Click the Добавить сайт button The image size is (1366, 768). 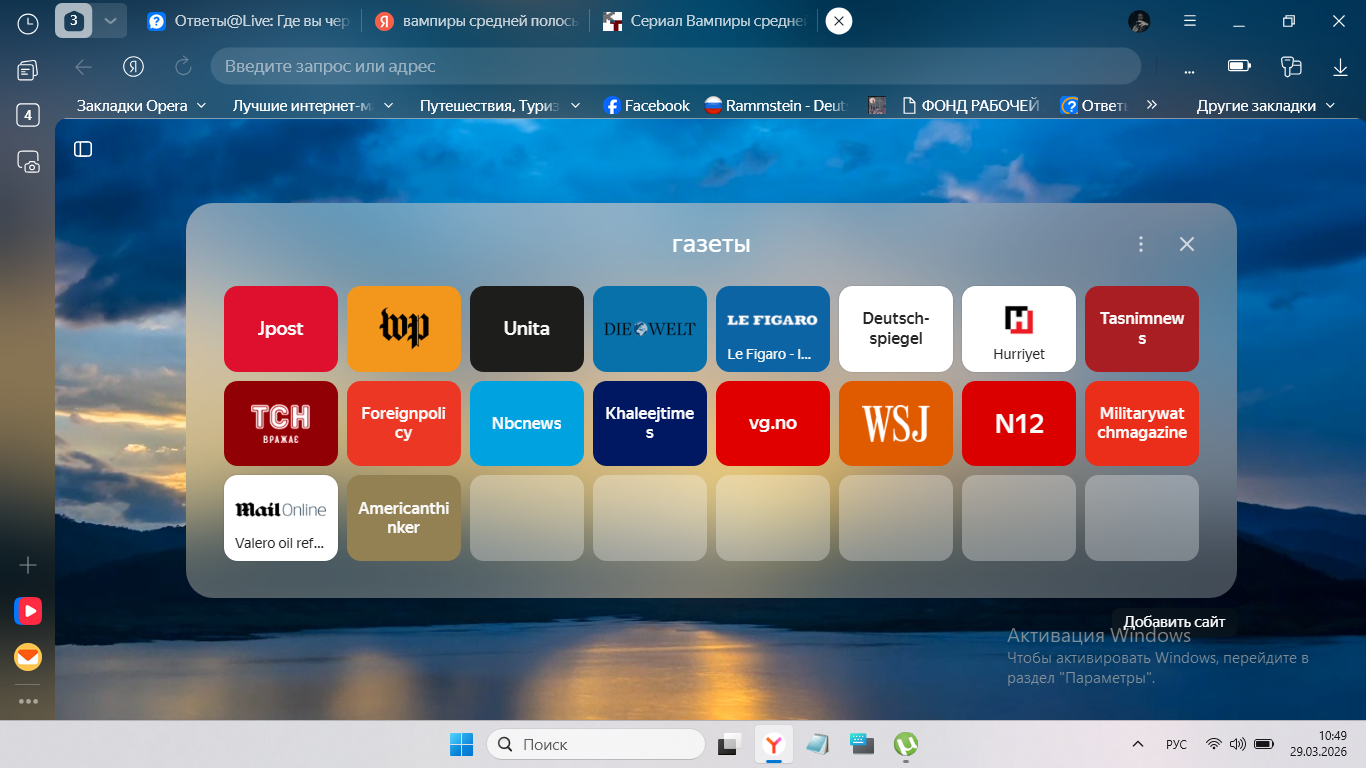point(1174,622)
